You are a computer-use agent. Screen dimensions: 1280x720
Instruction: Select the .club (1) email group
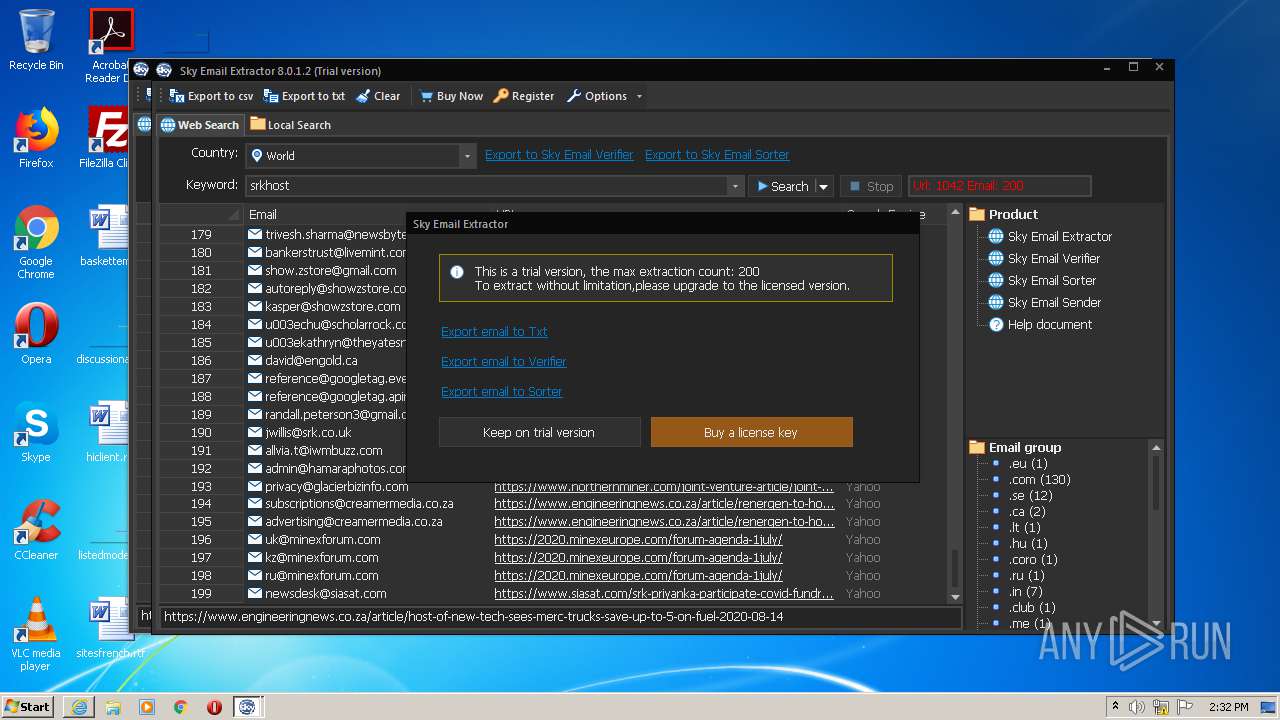pyautogui.click(x=1032, y=608)
